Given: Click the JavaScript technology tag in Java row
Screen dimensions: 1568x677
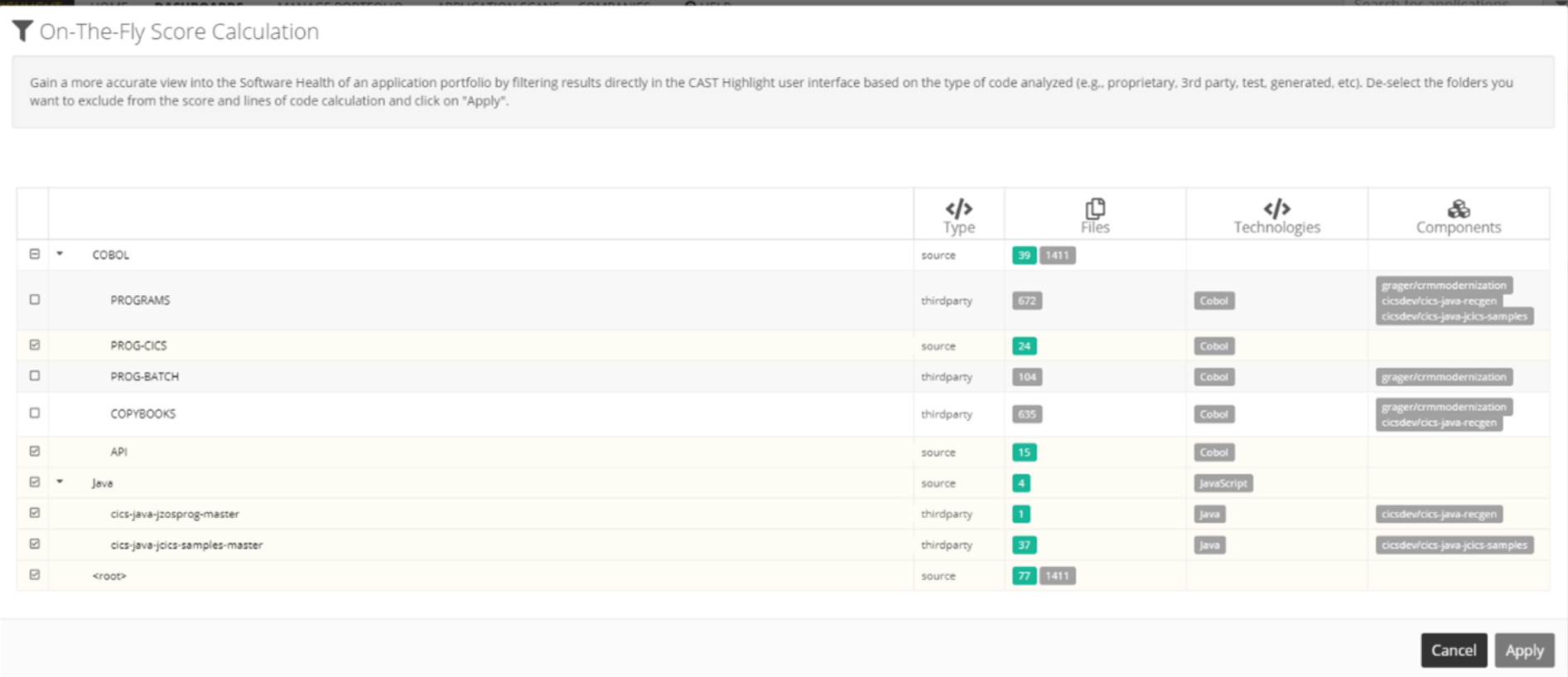Looking at the screenshot, I should [1223, 483].
